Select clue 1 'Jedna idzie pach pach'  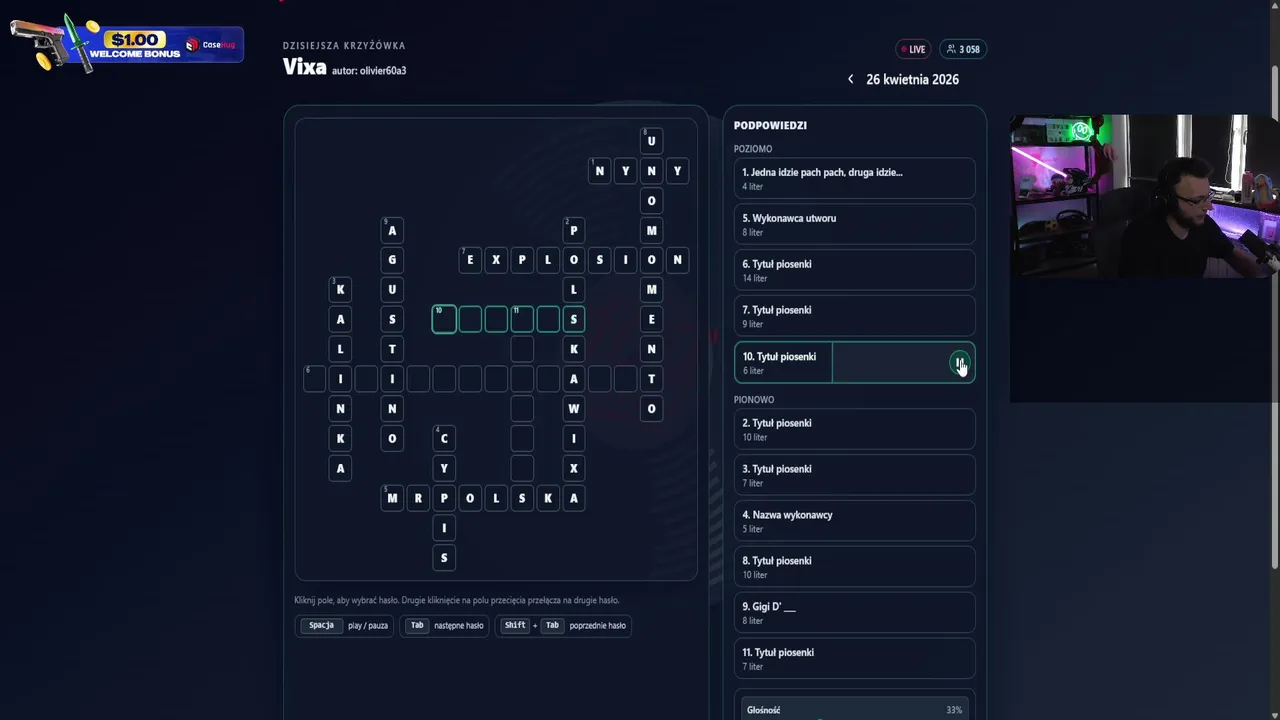tap(854, 178)
